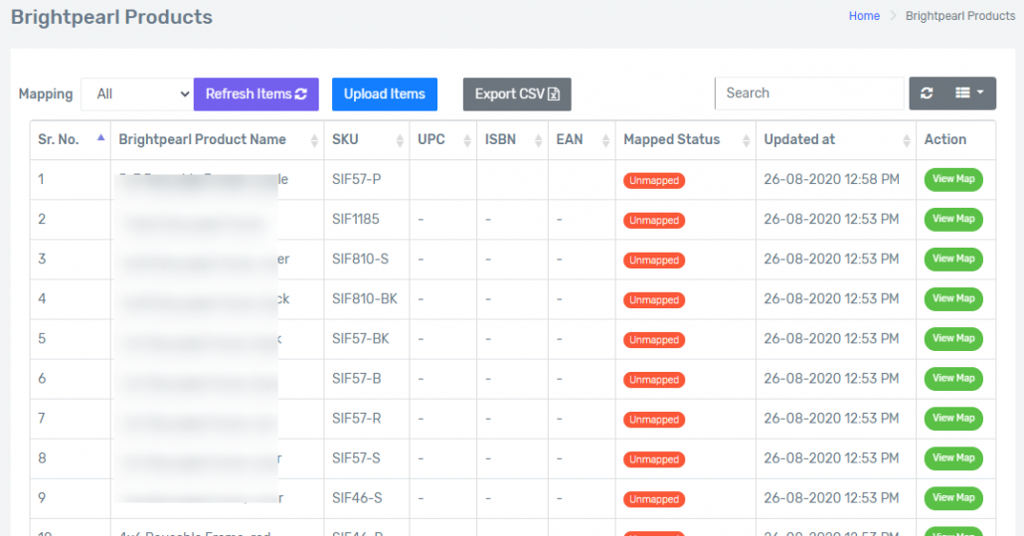The width and height of the screenshot is (1024, 536).
Task: View Map for SIF57-S row
Action: 953,458
